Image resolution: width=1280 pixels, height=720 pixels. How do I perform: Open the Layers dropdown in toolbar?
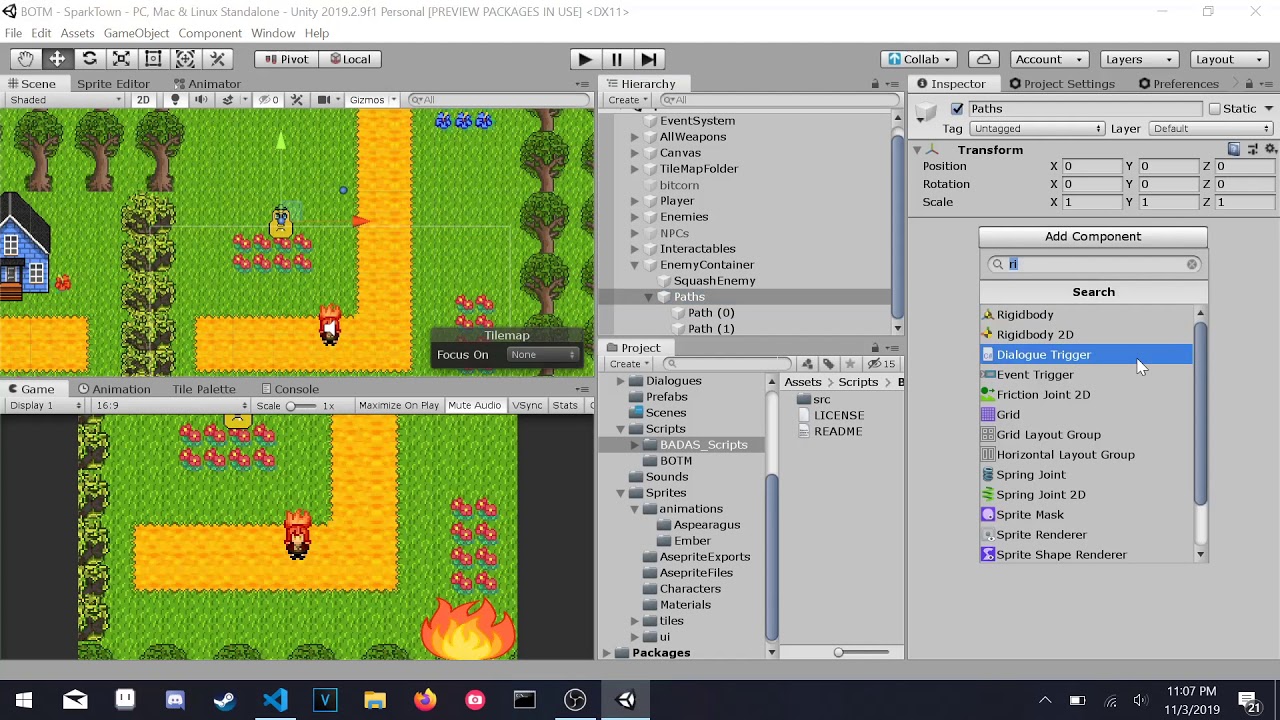click(x=1139, y=59)
